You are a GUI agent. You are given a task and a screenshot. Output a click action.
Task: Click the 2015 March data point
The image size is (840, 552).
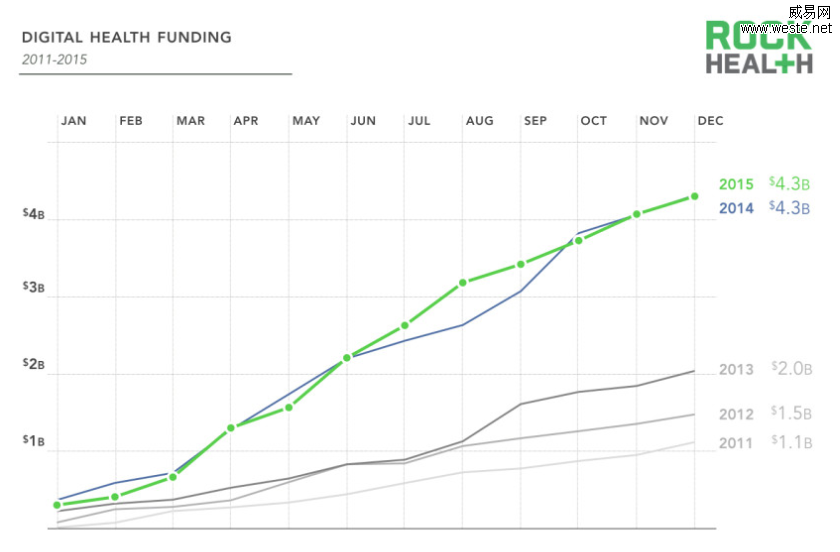click(173, 477)
